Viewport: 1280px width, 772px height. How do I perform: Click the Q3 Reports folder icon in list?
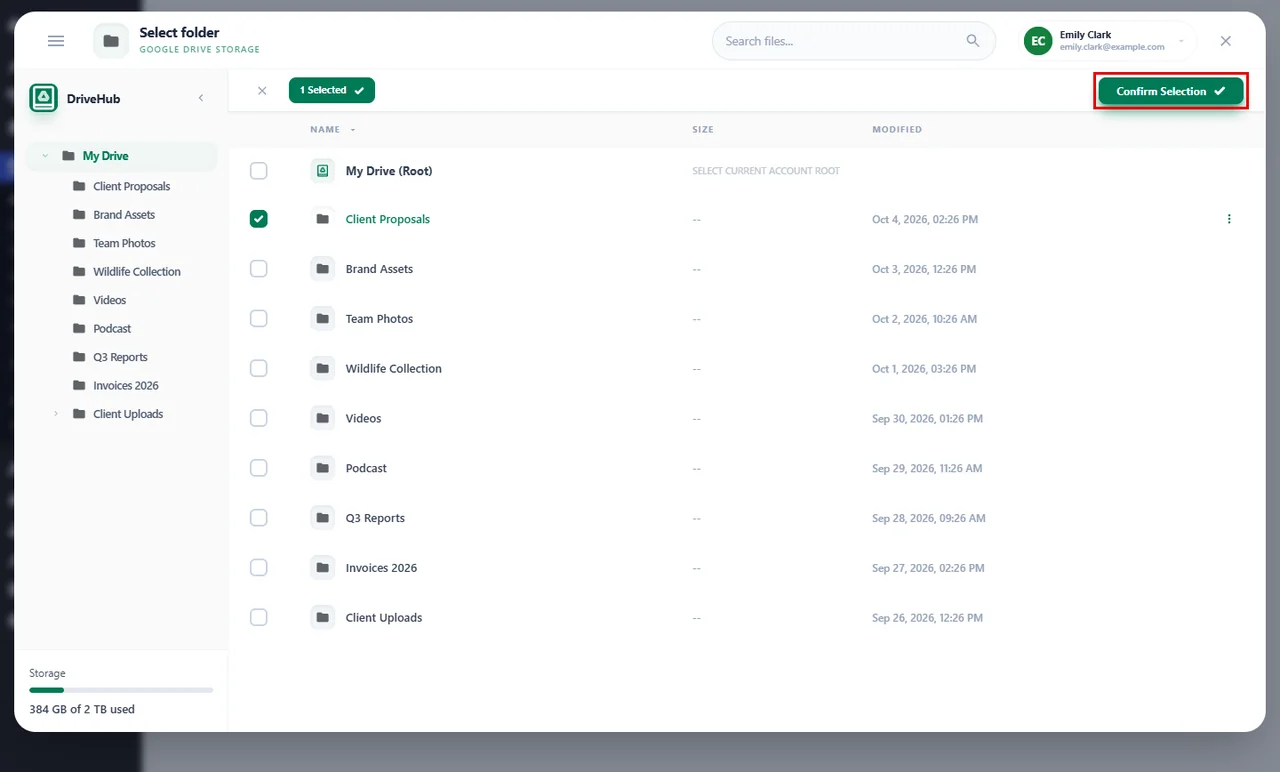click(322, 518)
